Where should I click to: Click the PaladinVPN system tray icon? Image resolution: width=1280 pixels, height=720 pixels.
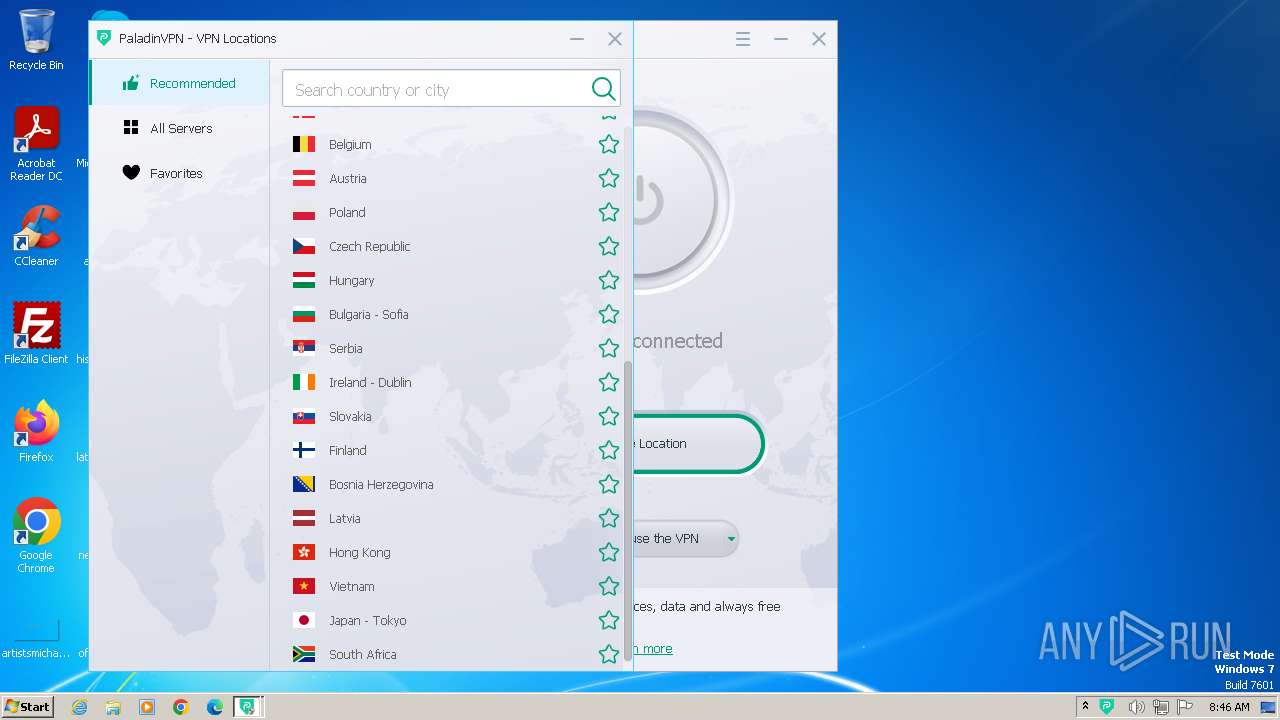tap(1107, 707)
